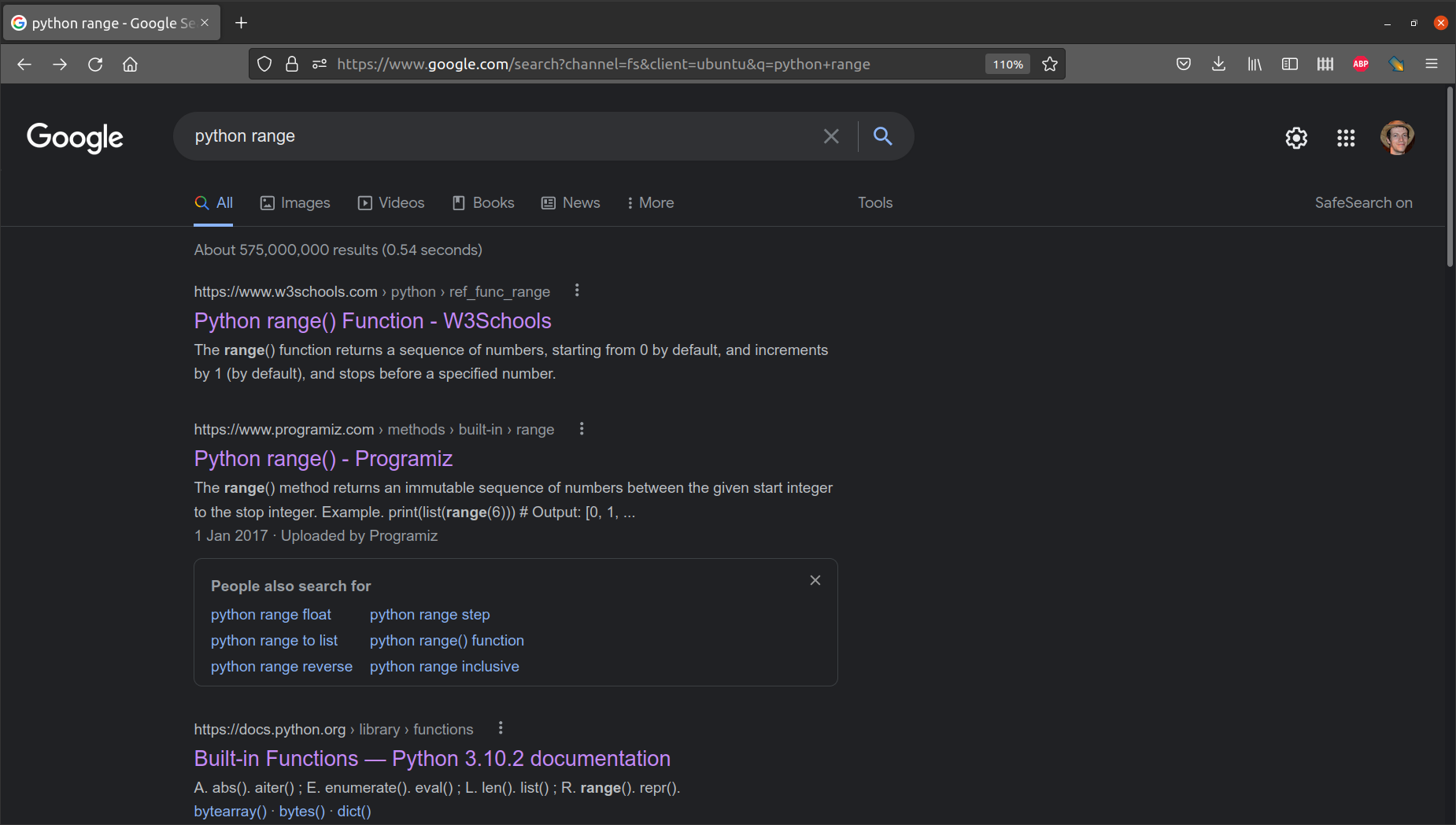Open the Adblock Plus extension
The width and height of the screenshot is (1456, 825).
coord(1361,65)
